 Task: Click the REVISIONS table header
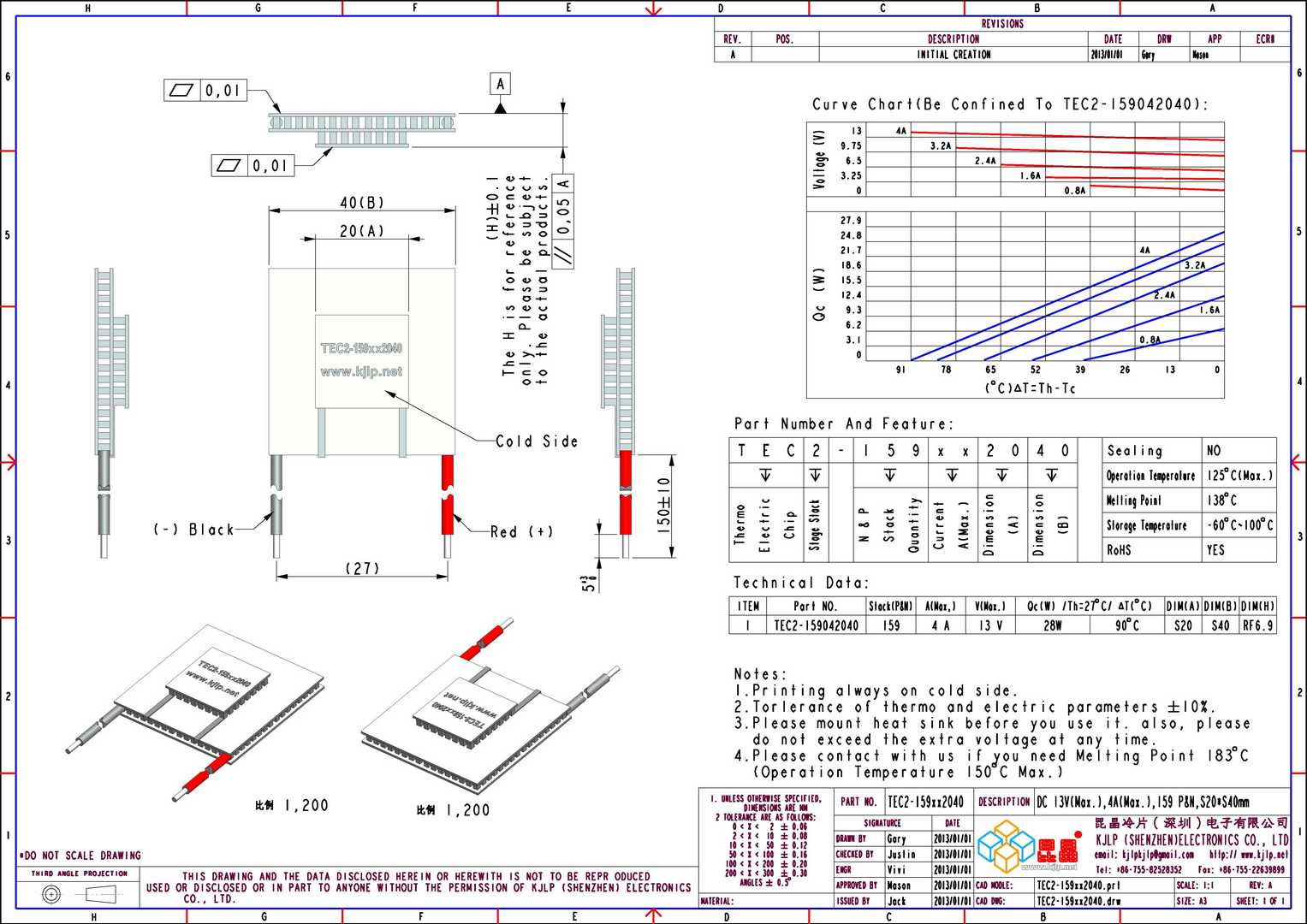(1002, 24)
